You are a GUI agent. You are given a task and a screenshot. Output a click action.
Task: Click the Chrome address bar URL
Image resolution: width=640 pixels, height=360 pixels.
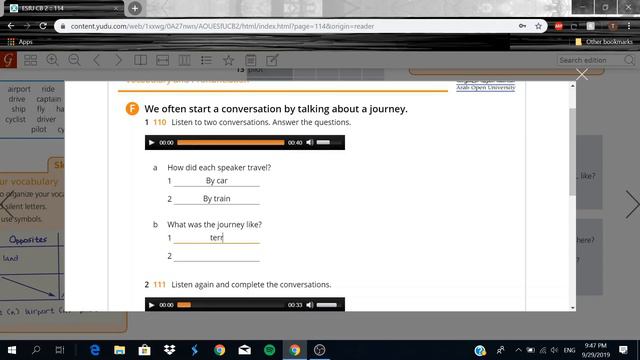point(222,26)
